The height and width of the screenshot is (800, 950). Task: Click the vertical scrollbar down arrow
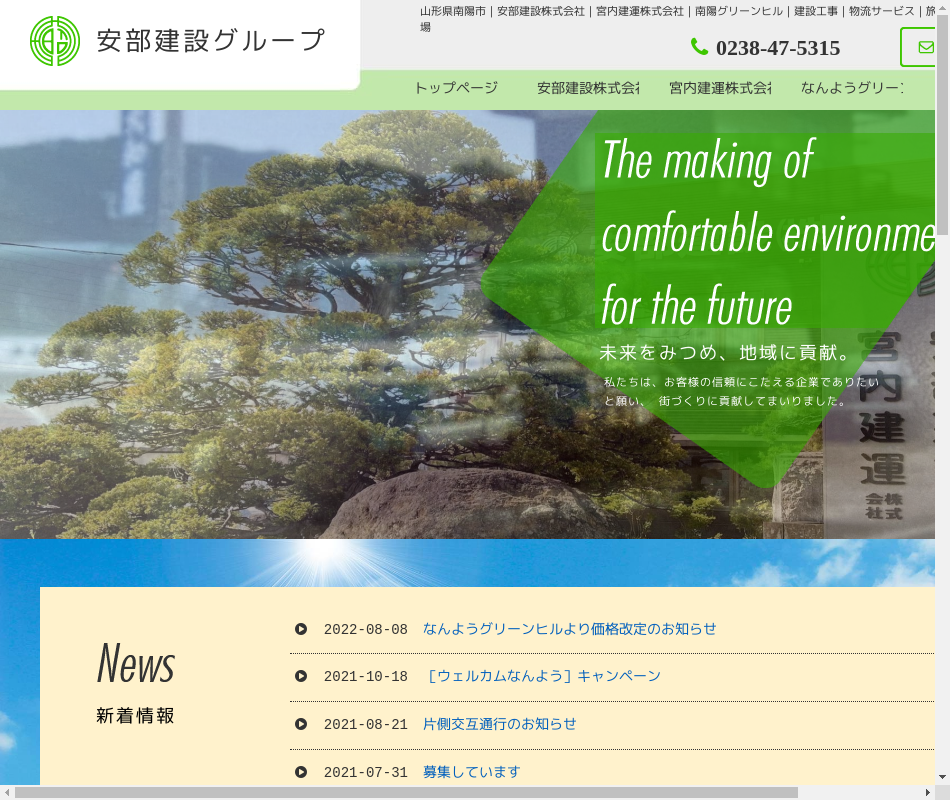coord(942,777)
